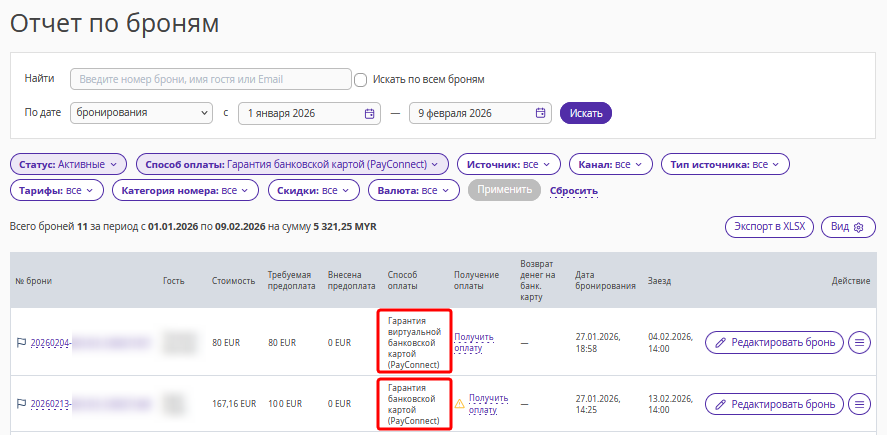887x435 pixels.
Task: Open the Способ оплаты filter dropdown
Action: pyautogui.click(x=292, y=165)
